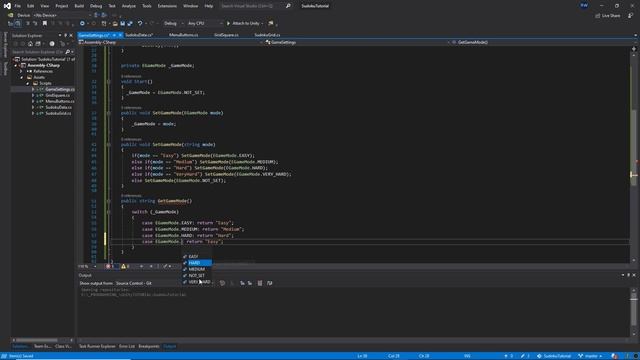Click the warnings indicator icon below the editor
This screenshot has width=640, height=360.
[125, 266]
